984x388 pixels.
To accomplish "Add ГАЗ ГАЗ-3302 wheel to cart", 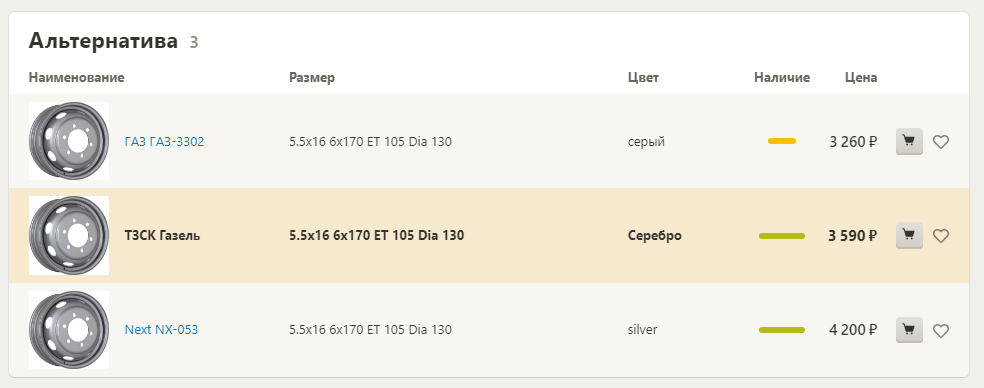I will (909, 142).
